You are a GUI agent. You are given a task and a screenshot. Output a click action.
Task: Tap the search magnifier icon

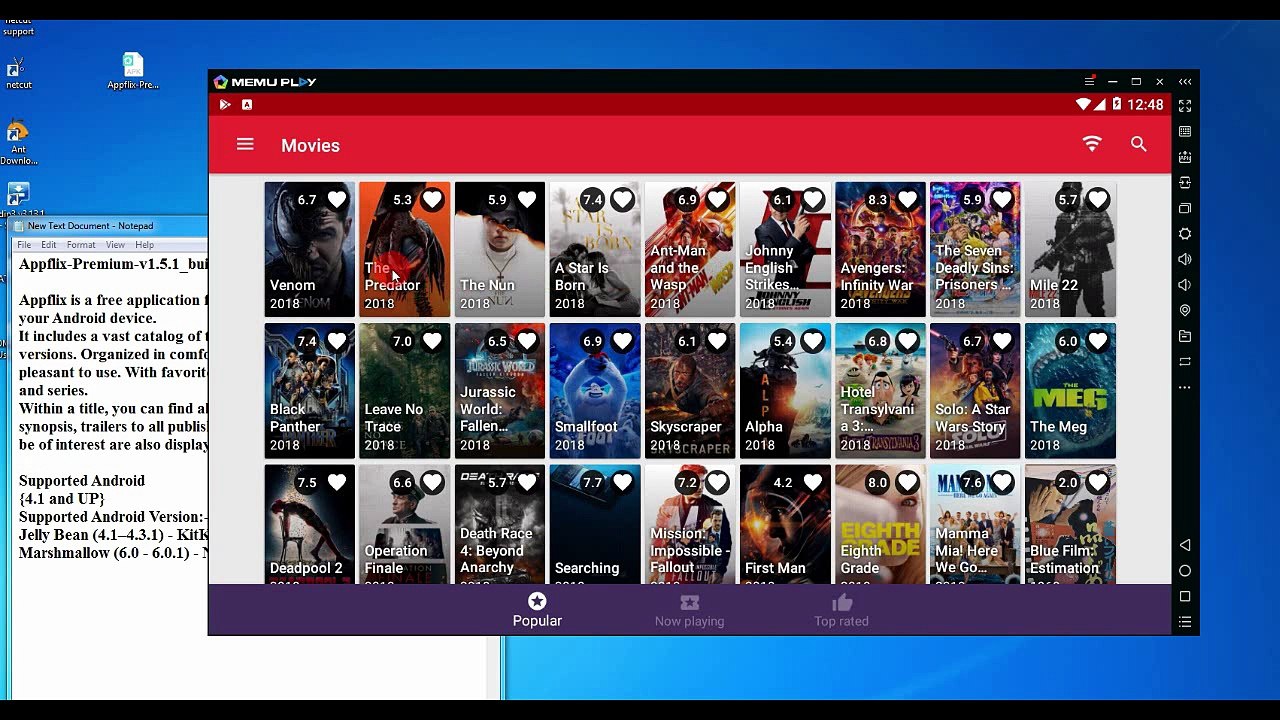click(x=1138, y=145)
